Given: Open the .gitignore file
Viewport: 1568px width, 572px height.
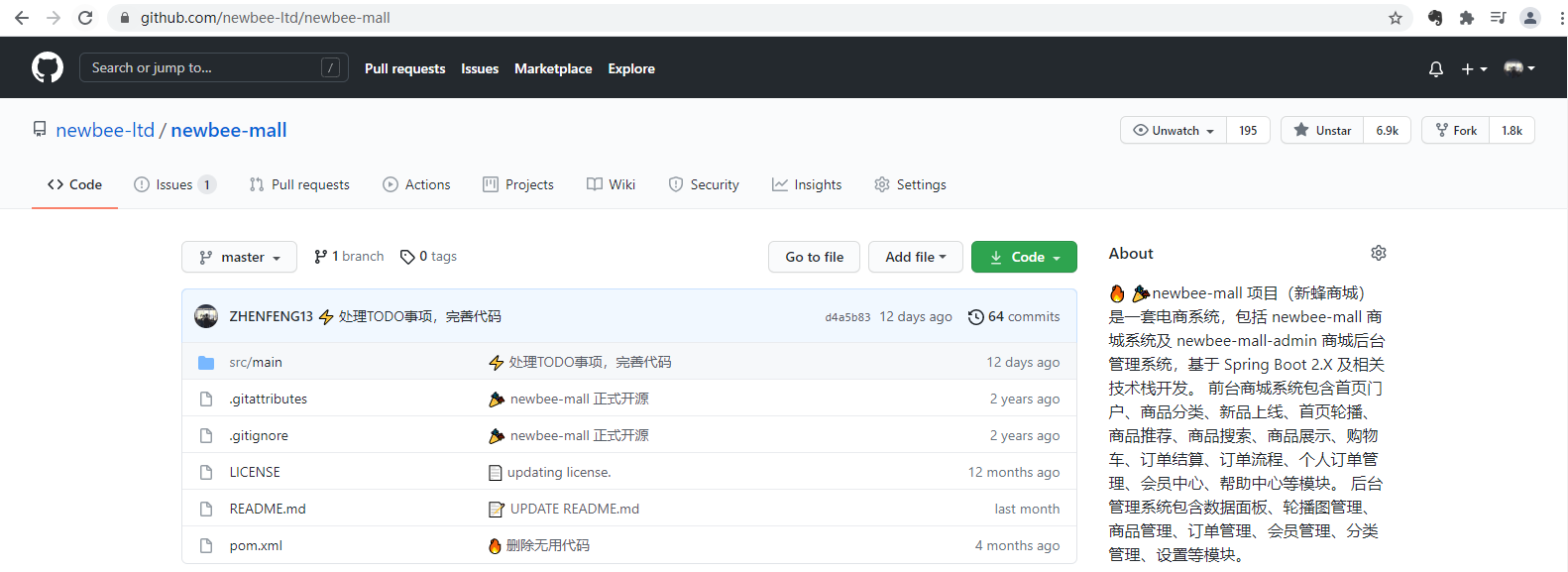Looking at the screenshot, I should point(259,435).
